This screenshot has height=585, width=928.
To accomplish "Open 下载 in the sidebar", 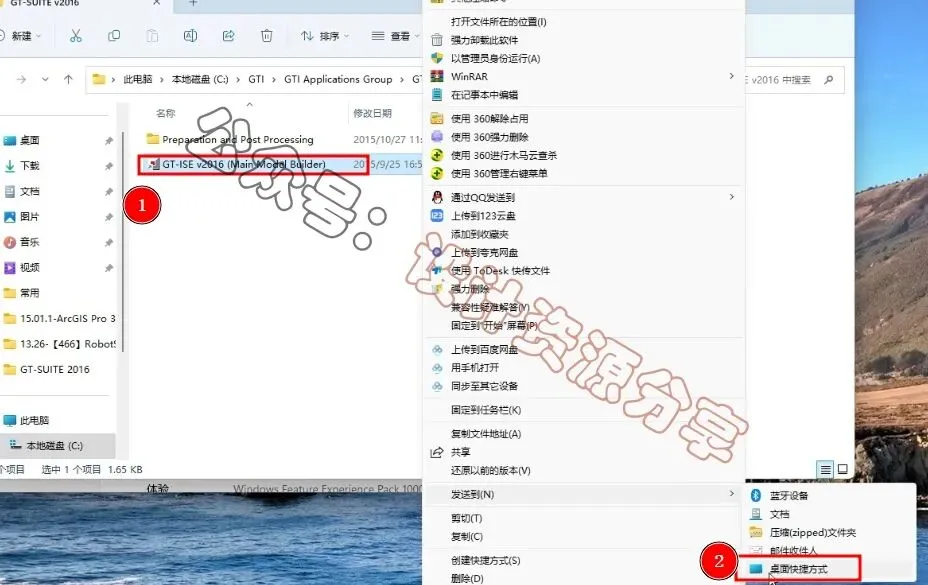I will [30, 166].
